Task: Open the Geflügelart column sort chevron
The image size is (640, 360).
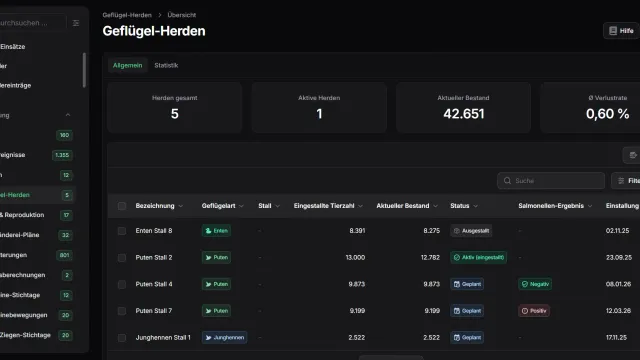Action: 241,206
